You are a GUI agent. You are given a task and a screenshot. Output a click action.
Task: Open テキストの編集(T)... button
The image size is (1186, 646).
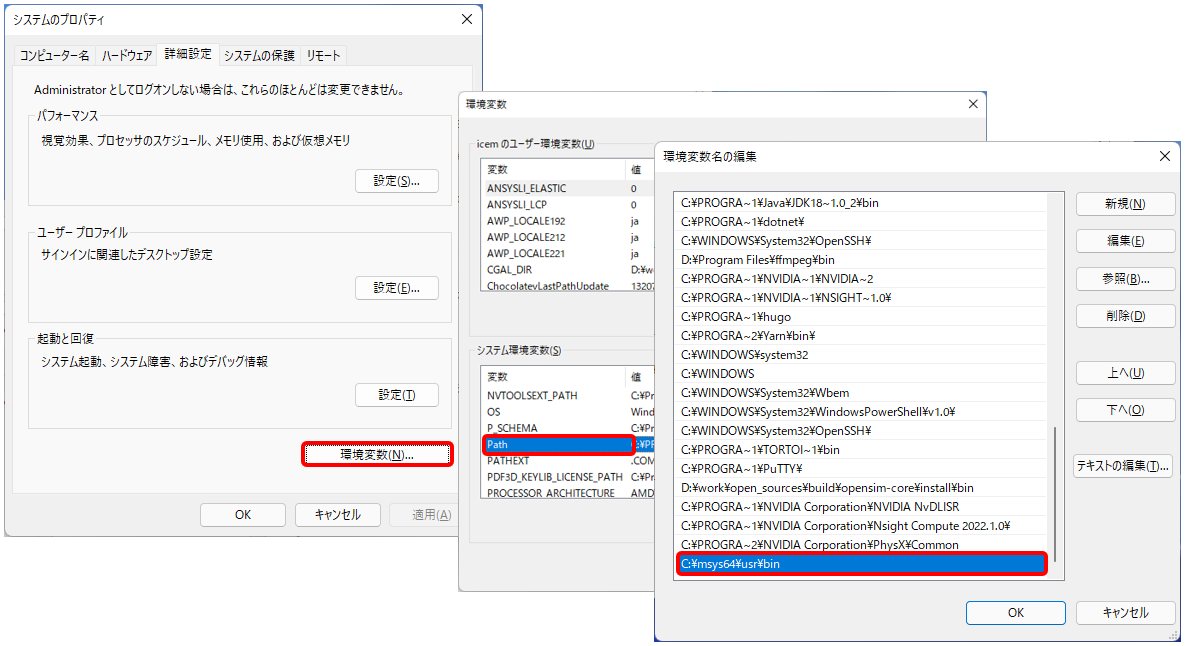click(1123, 466)
